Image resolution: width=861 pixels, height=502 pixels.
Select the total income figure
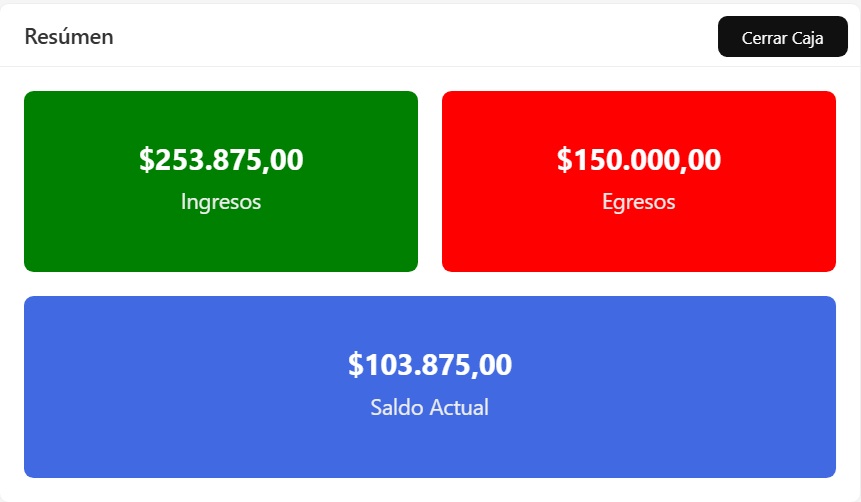pyautogui.click(x=221, y=160)
